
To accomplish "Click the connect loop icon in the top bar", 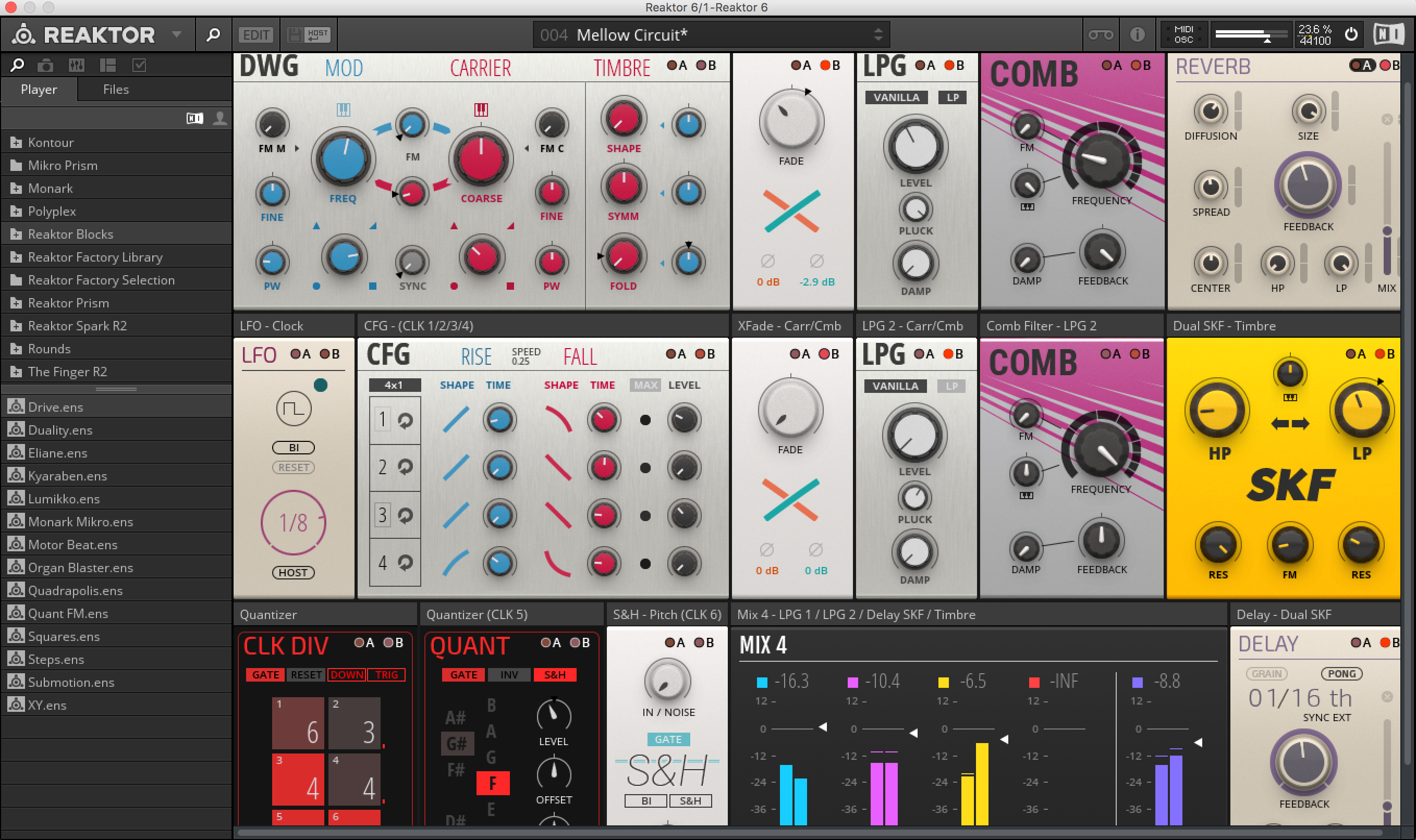I will pos(1100,35).
